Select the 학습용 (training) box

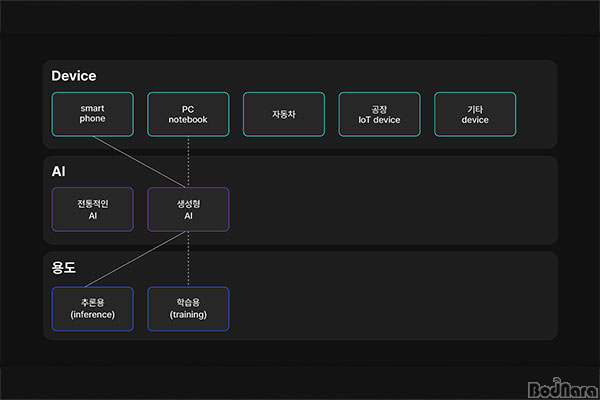click(188, 309)
